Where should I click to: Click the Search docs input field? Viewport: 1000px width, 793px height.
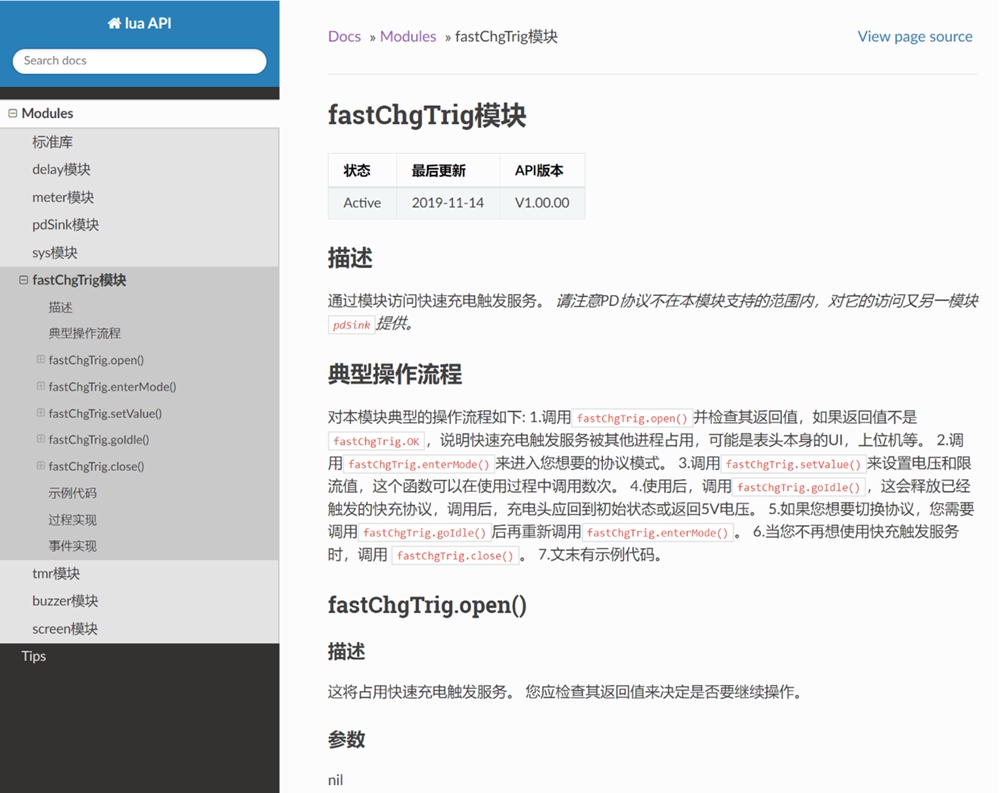pyautogui.click(x=139, y=61)
